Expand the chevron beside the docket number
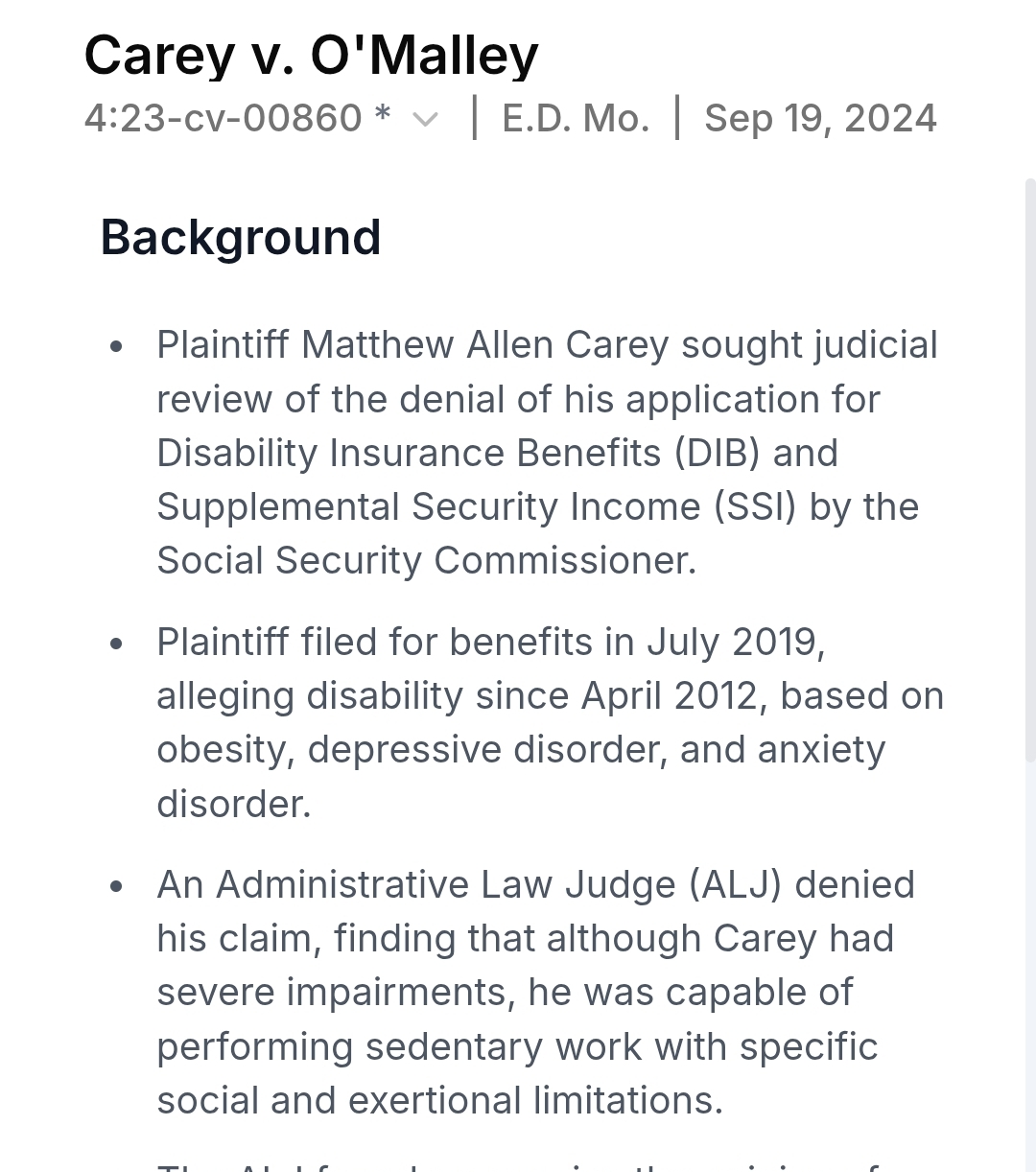Image resolution: width=1036 pixels, height=1172 pixels. click(x=425, y=120)
